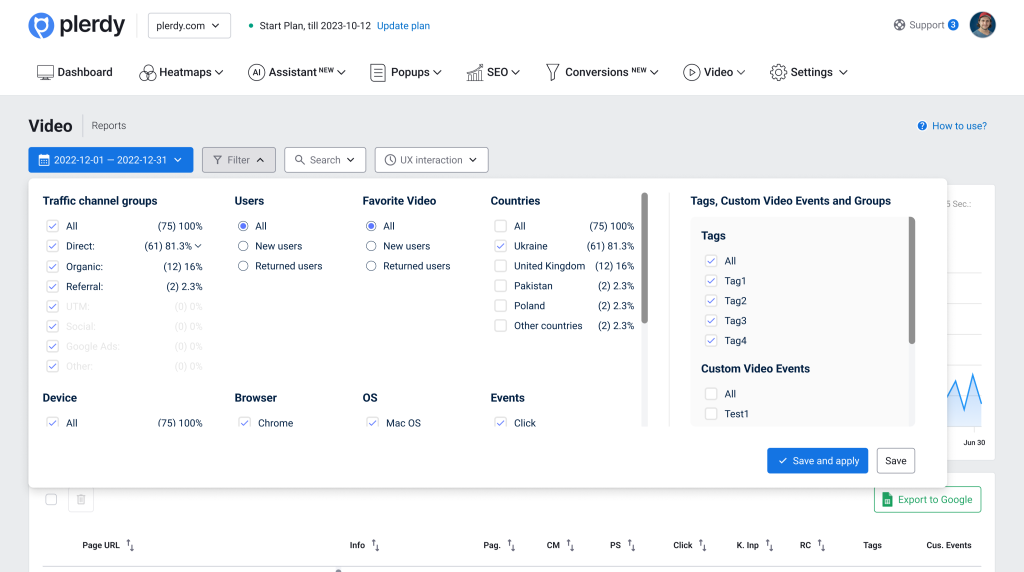Open the SEO menu
The width and height of the screenshot is (1024, 572).
tap(493, 72)
